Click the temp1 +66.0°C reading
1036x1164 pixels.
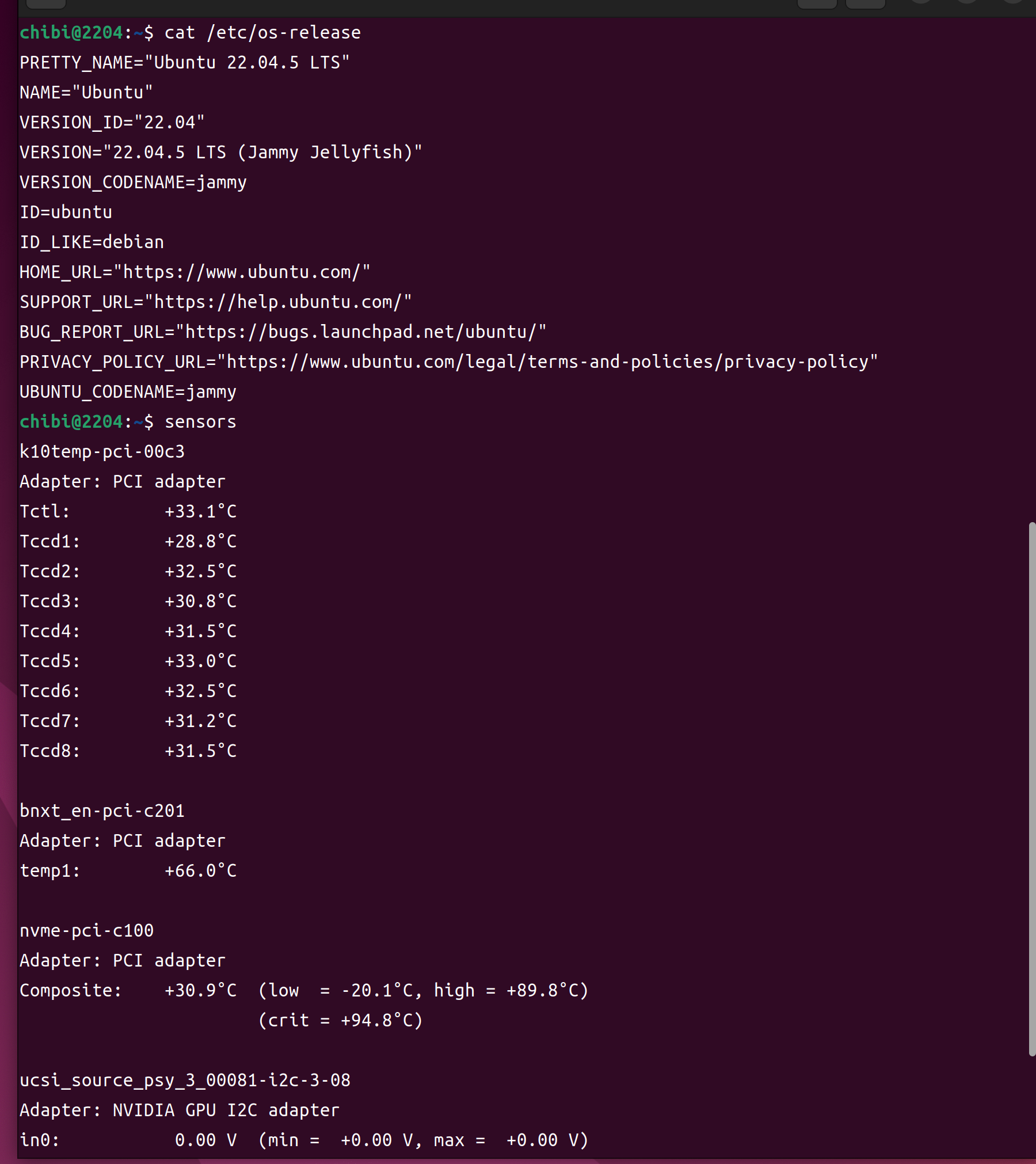click(200, 870)
